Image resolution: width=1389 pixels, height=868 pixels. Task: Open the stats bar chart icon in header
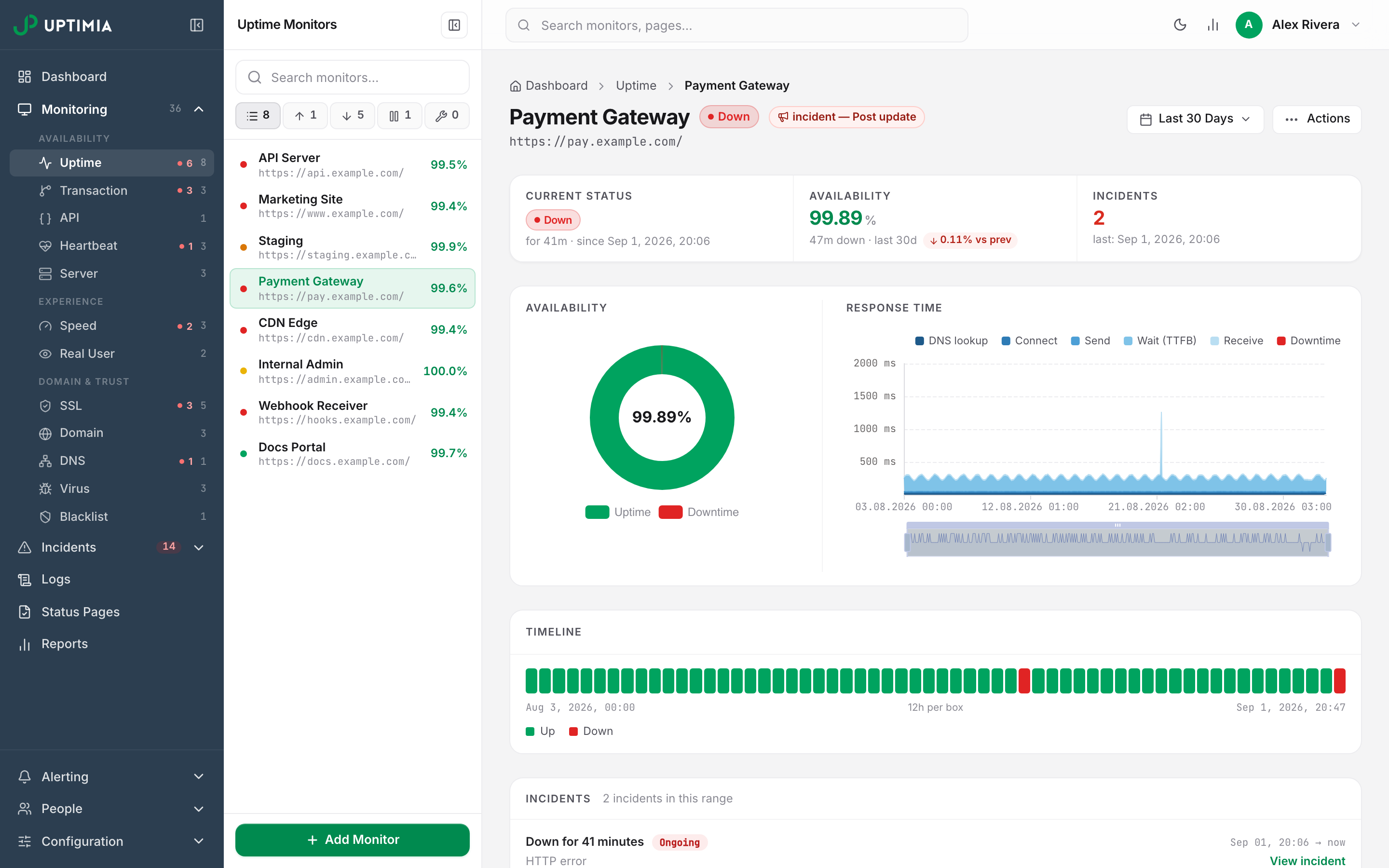click(1213, 25)
